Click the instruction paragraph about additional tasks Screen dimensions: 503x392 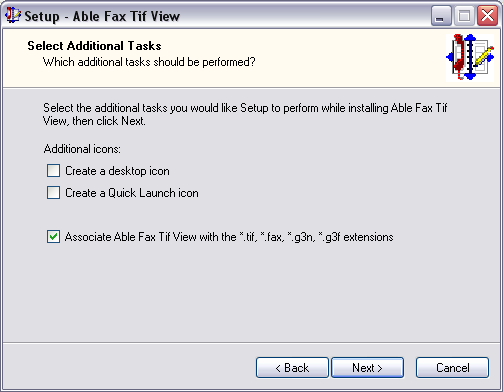coord(245,114)
